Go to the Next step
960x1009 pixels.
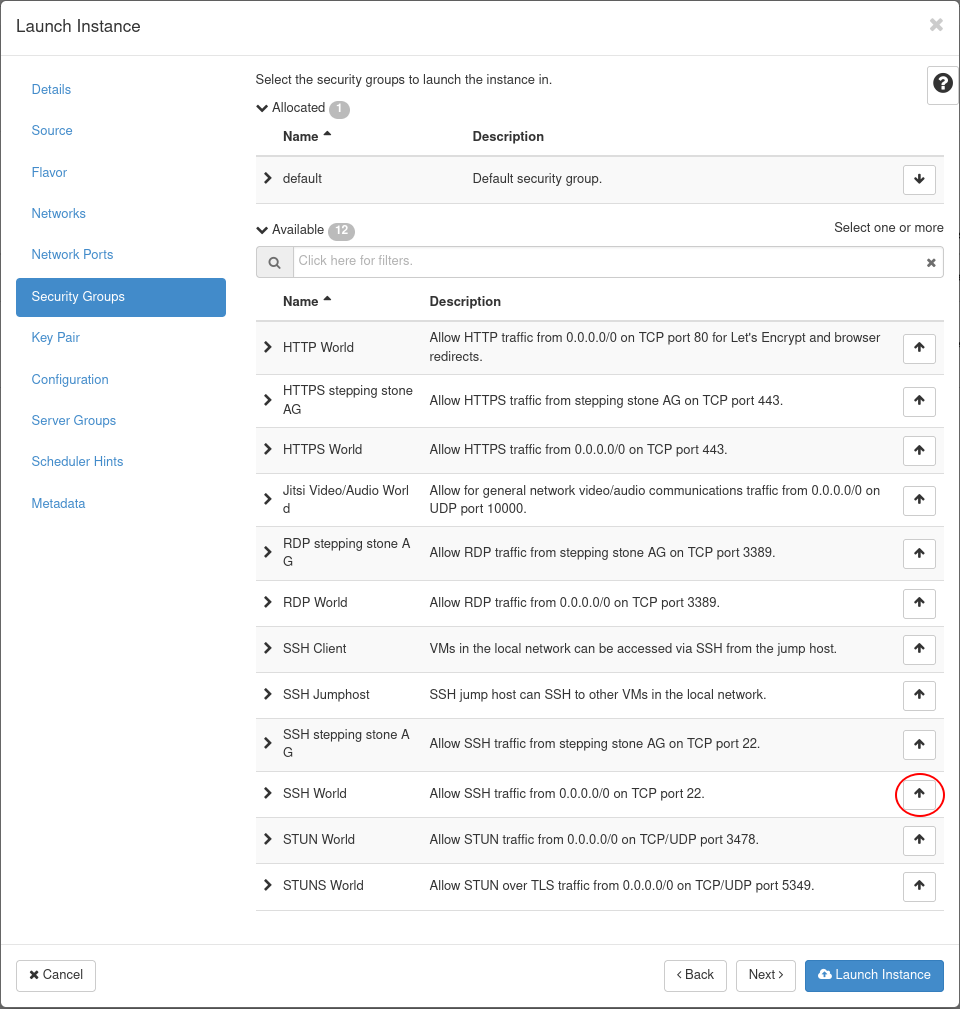tap(765, 975)
